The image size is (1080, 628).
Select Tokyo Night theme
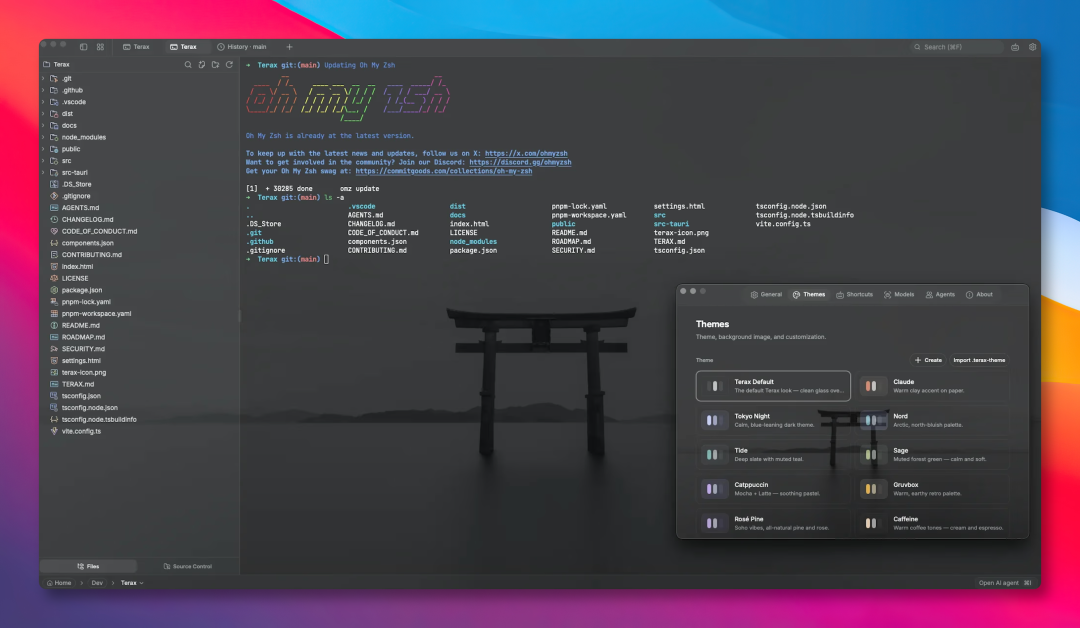pos(773,420)
